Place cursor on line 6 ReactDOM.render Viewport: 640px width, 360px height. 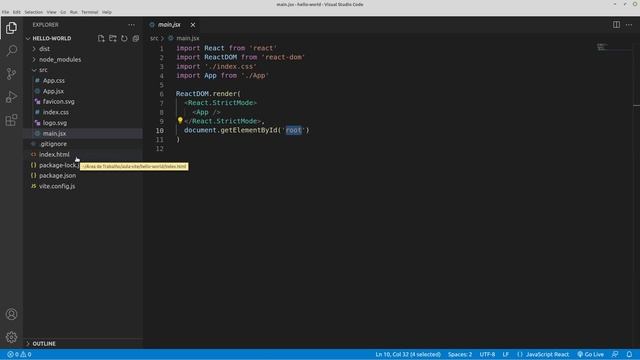pos(208,94)
